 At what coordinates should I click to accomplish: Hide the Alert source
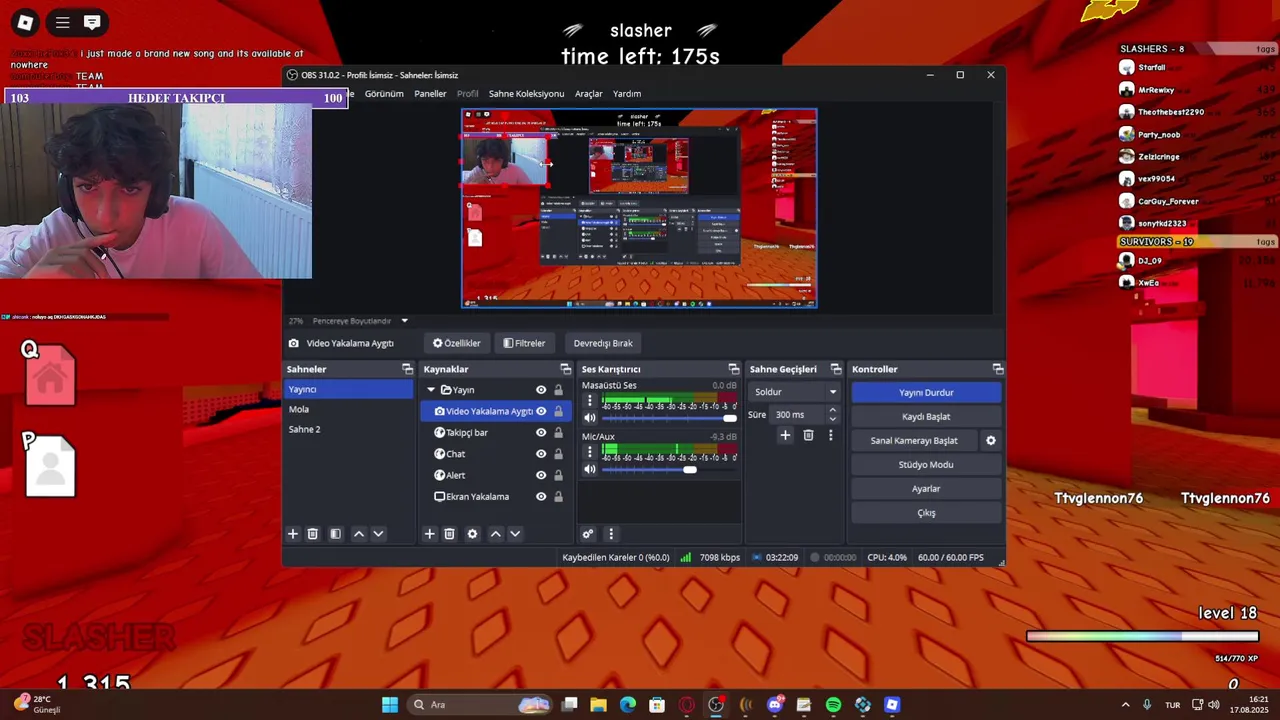pos(541,475)
